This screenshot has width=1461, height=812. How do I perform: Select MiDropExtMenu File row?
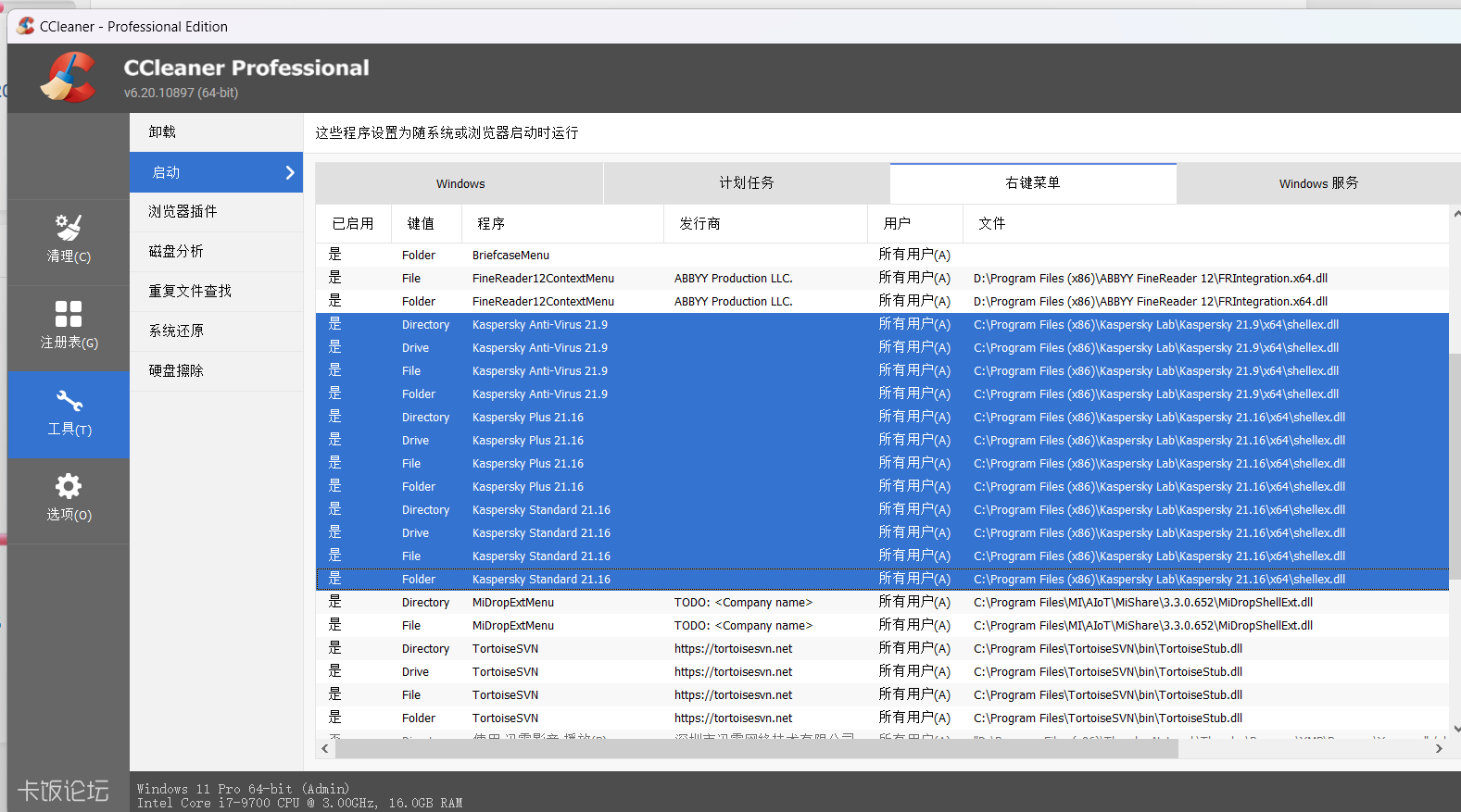coord(882,625)
